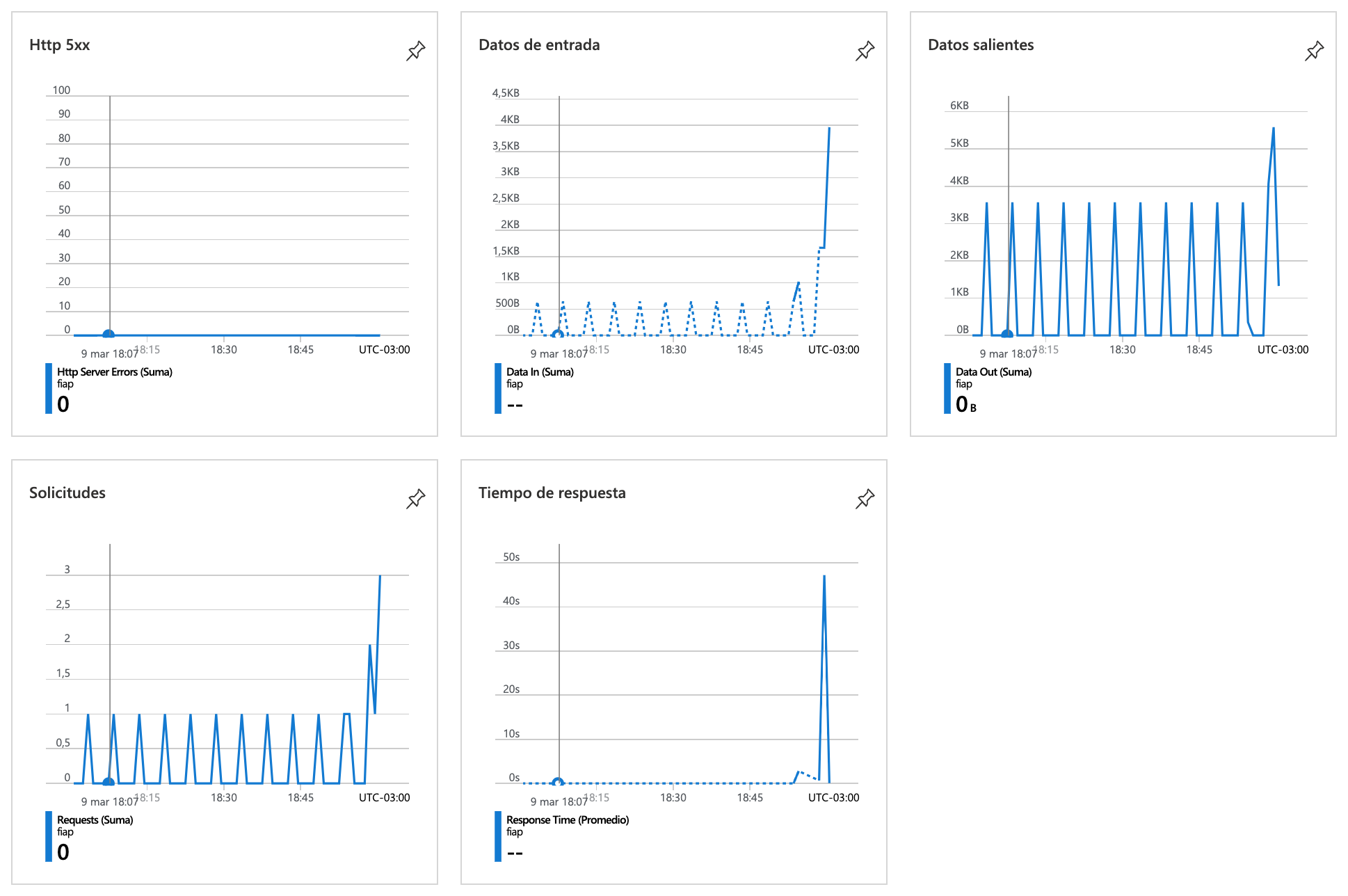
Task: Pin the Solicitudes chart
Action: tap(415, 499)
